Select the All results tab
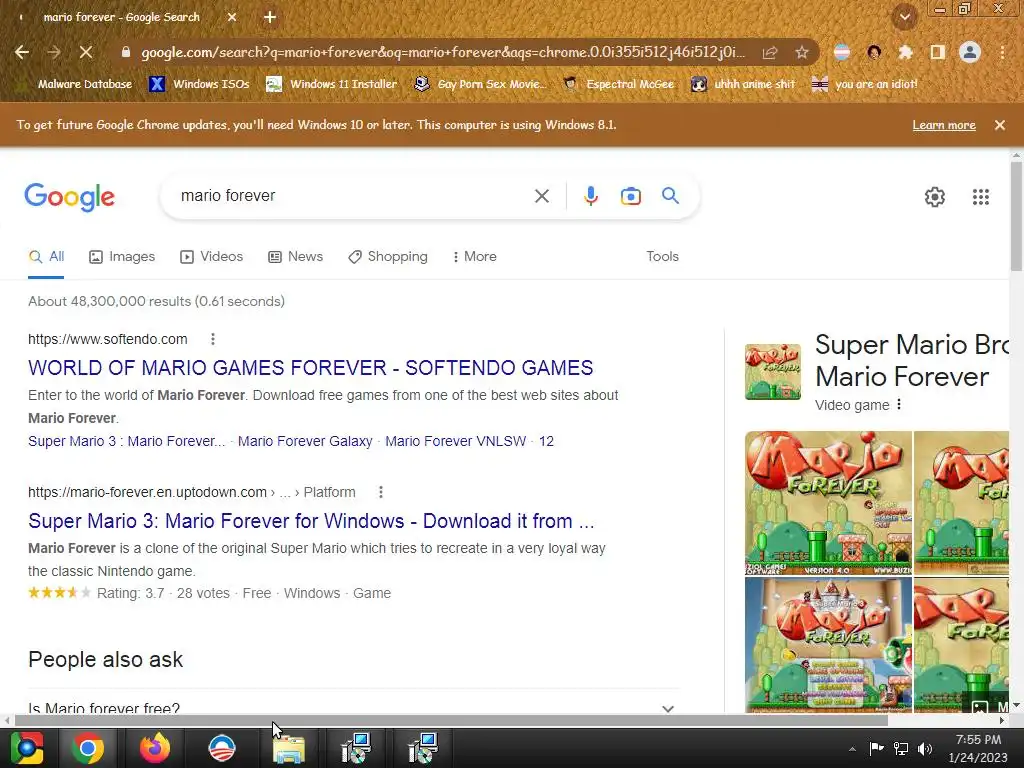 pyautogui.click(x=46, y=257)
